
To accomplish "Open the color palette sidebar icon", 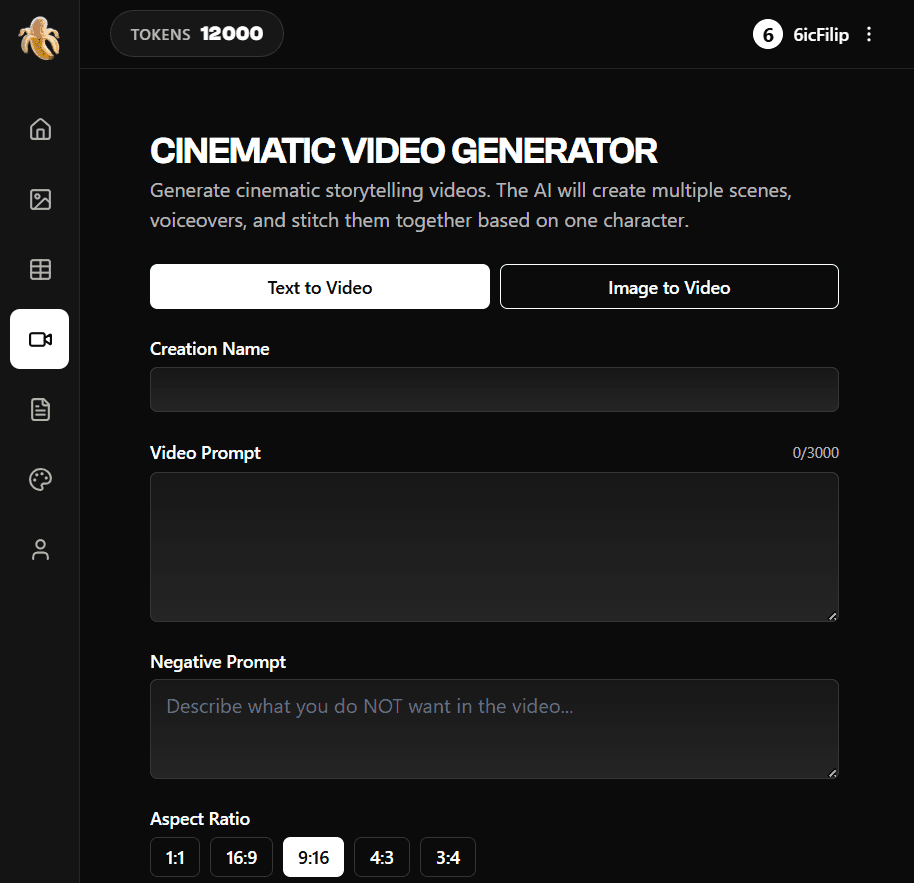I will [x=40, y=479].
